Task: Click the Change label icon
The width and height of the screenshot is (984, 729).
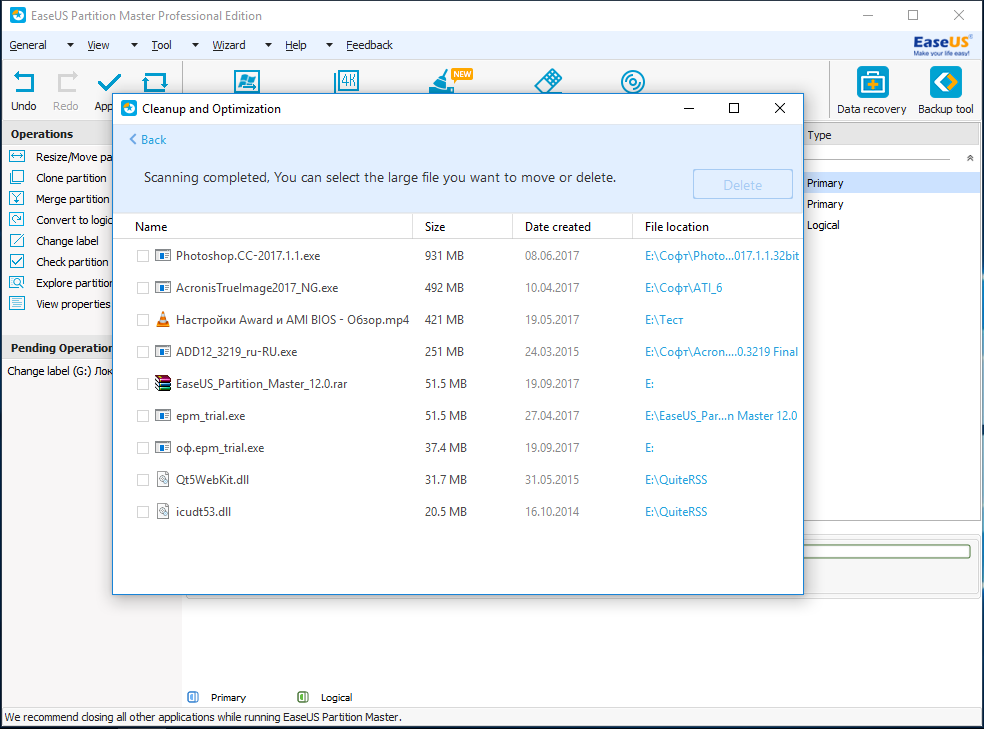Action: tap(17, 240)
